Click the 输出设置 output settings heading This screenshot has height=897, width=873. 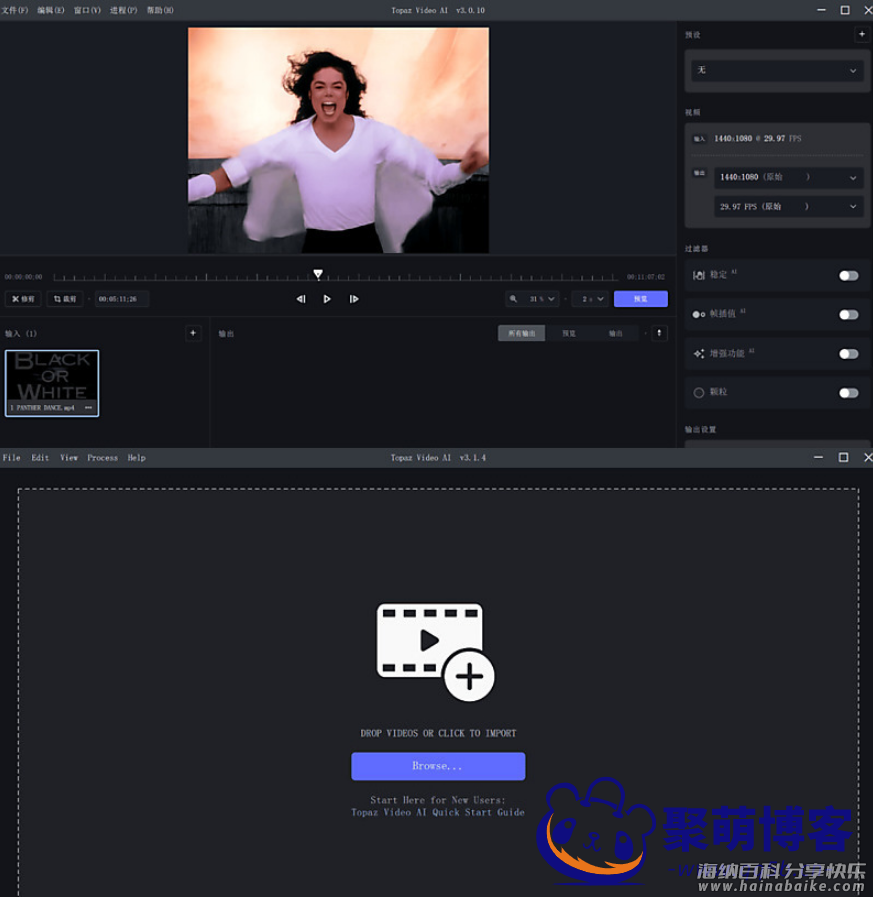coord(700,429)
